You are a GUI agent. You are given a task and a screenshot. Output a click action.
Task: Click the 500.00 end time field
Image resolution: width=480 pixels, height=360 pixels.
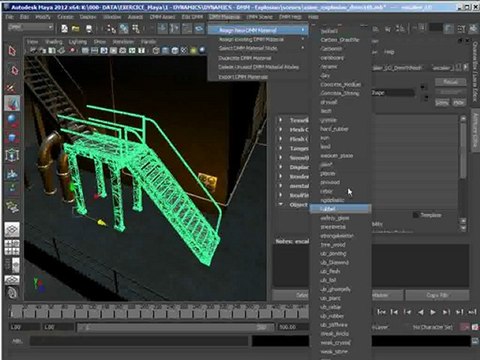(x=293, y=327)
